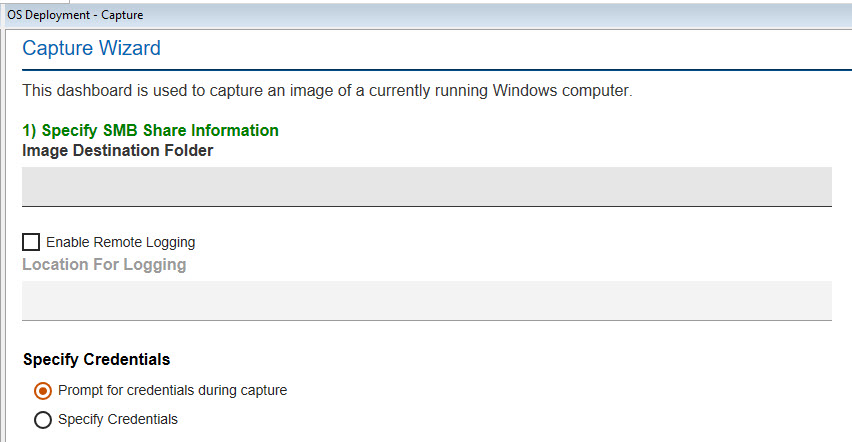Click the Image Destination Folder text field
This screenshot has width=852, height=442.
(427, 186)
